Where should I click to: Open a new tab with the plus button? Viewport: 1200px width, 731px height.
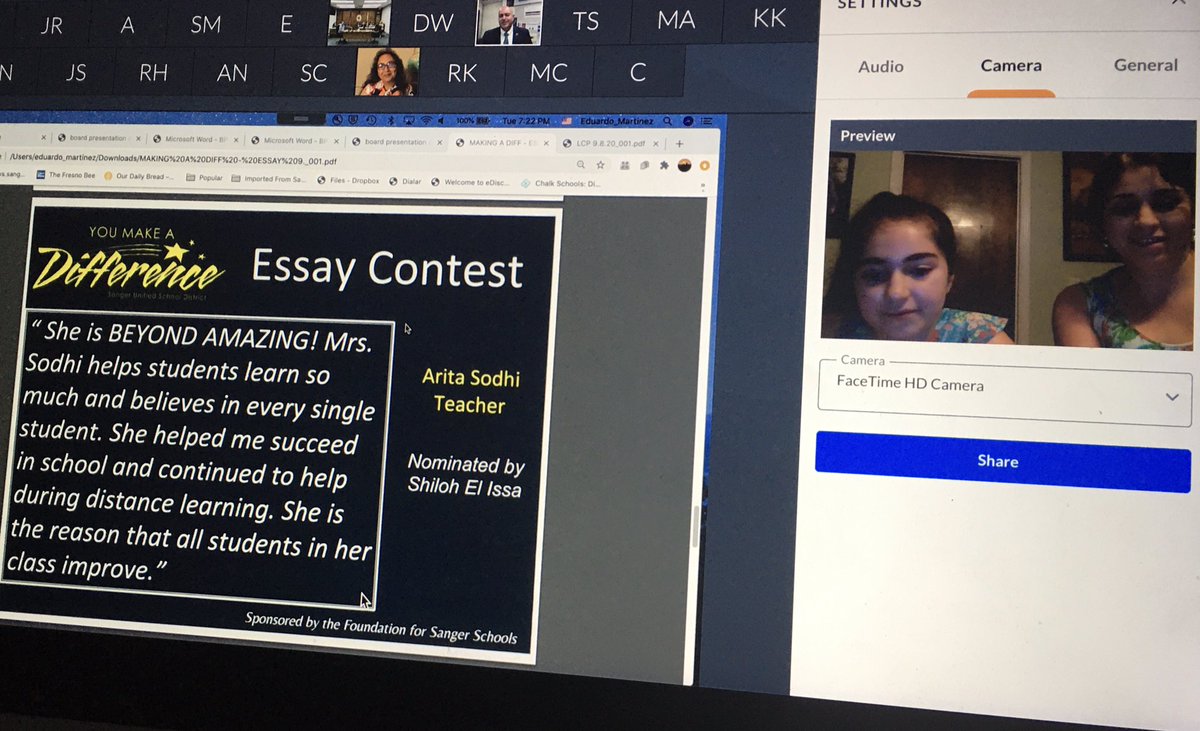point(678,144)
